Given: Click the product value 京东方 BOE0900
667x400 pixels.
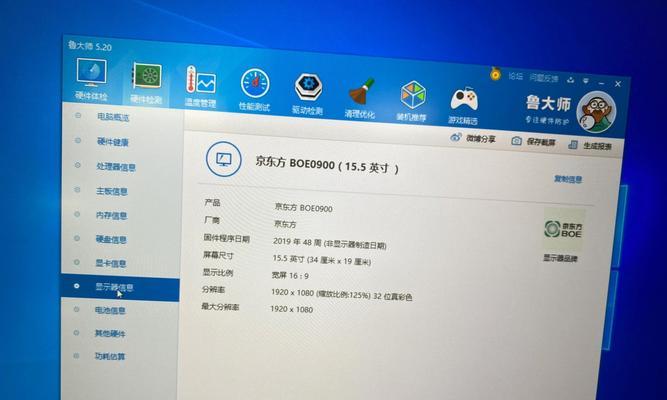Looking at the screenshot, I should (x=304, y=208).
